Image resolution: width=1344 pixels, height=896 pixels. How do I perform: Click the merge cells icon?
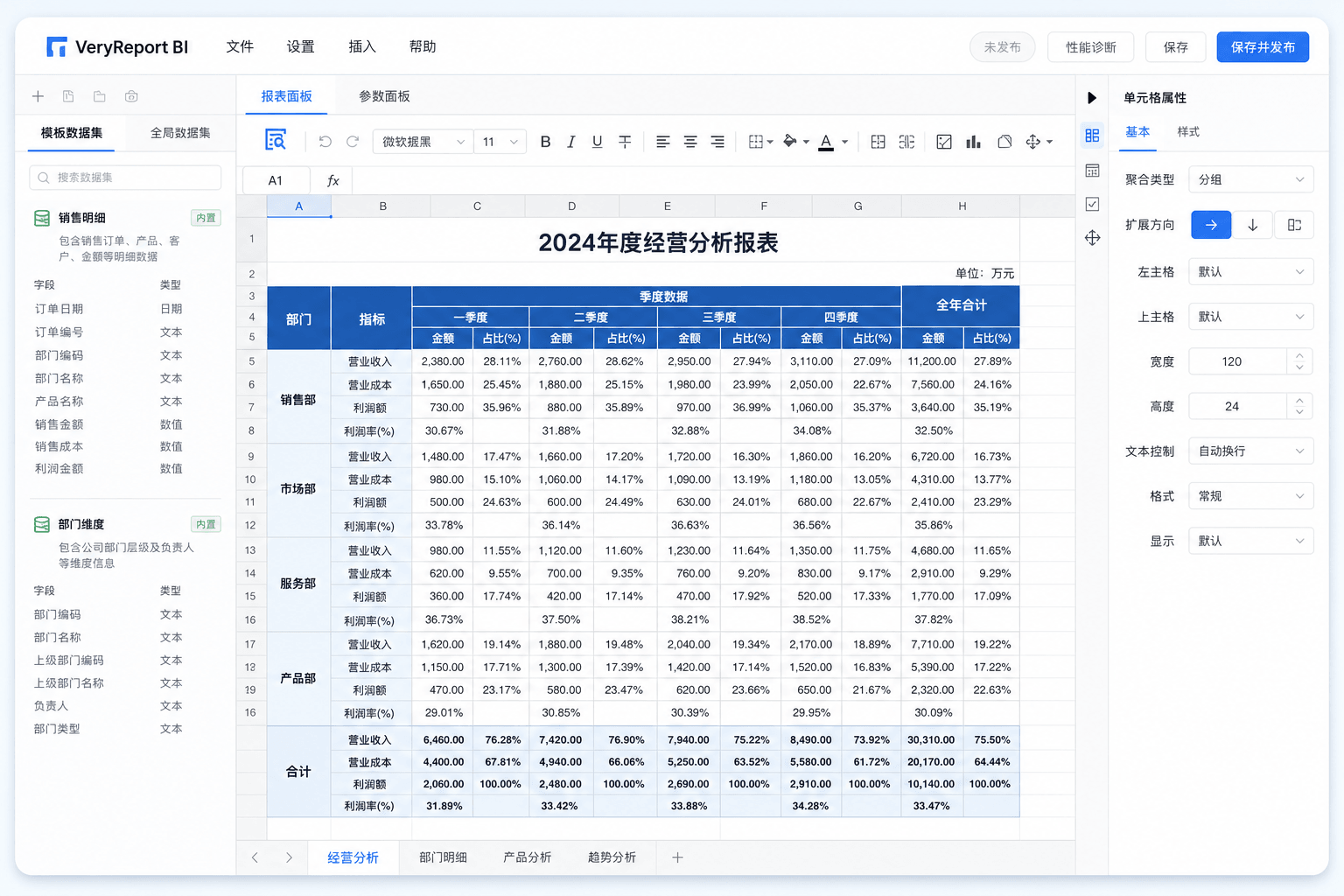tap(878, 141)
